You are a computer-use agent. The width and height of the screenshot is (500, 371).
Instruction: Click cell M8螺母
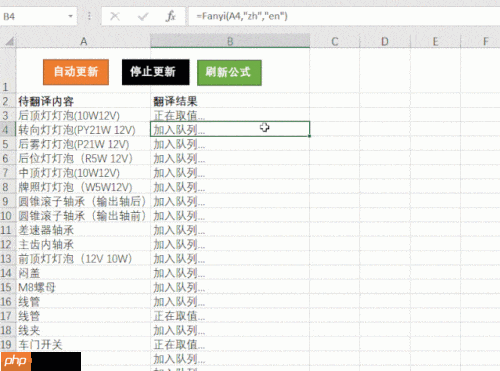click(83, 287)
